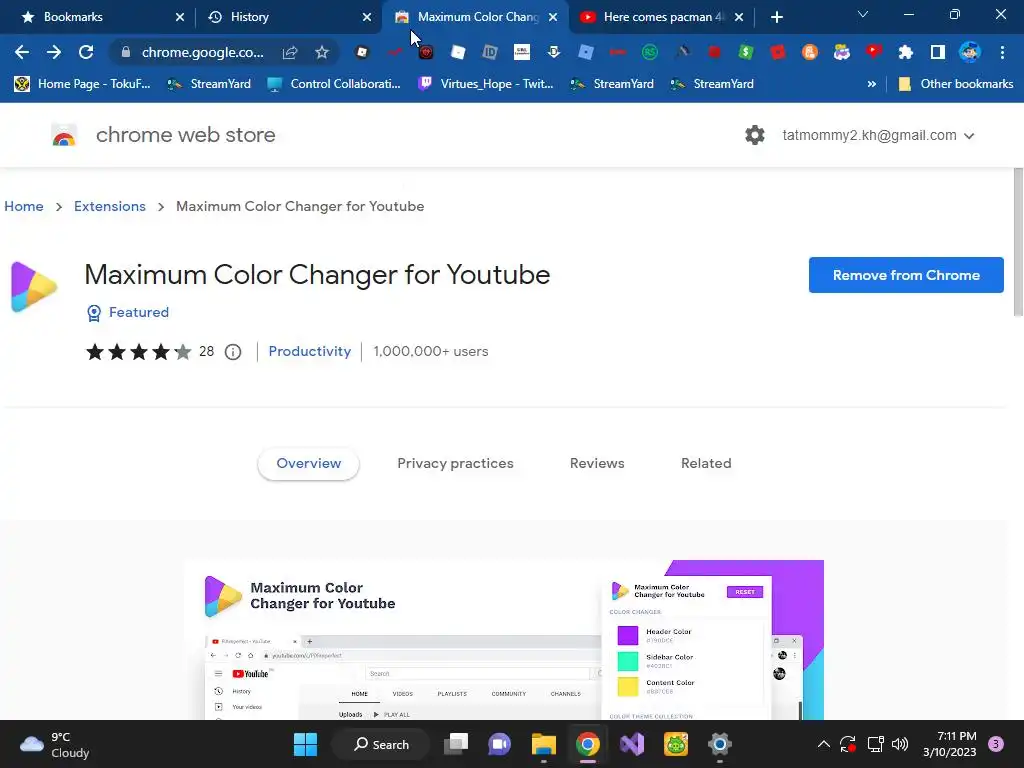1024x768 pixels.
Task: Close the History tab
Action: pos(367,17)
